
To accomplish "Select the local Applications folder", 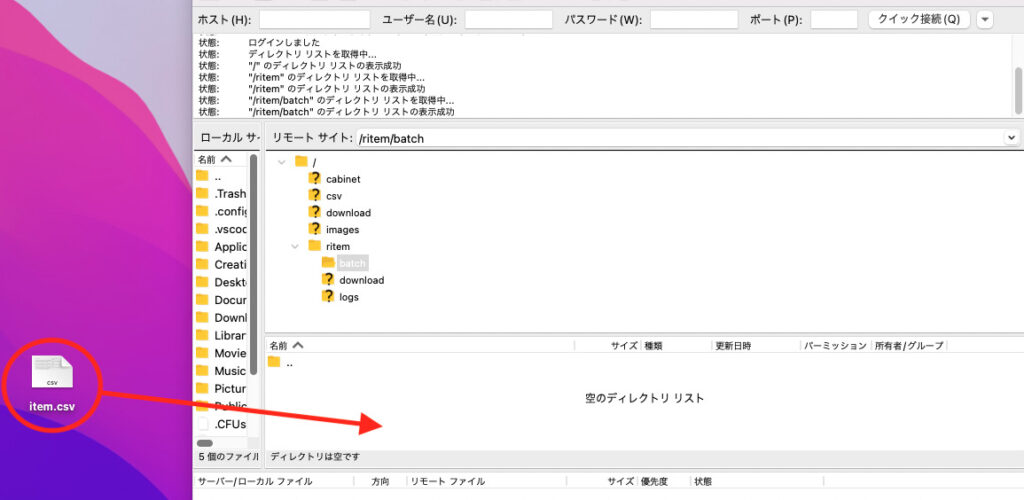I will [x=221, y=247].
